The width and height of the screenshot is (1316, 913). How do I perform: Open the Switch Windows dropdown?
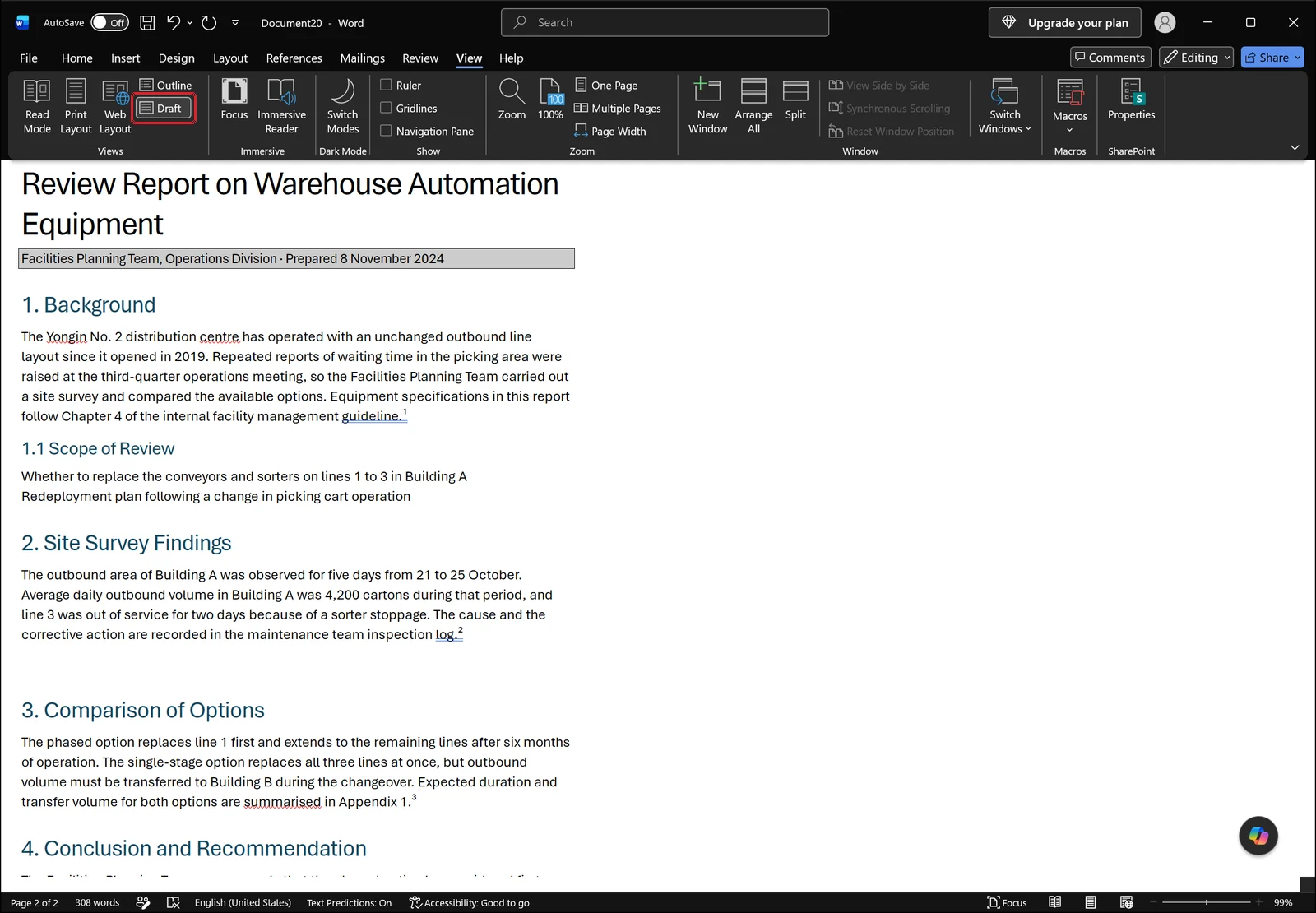click(1004, 106)
